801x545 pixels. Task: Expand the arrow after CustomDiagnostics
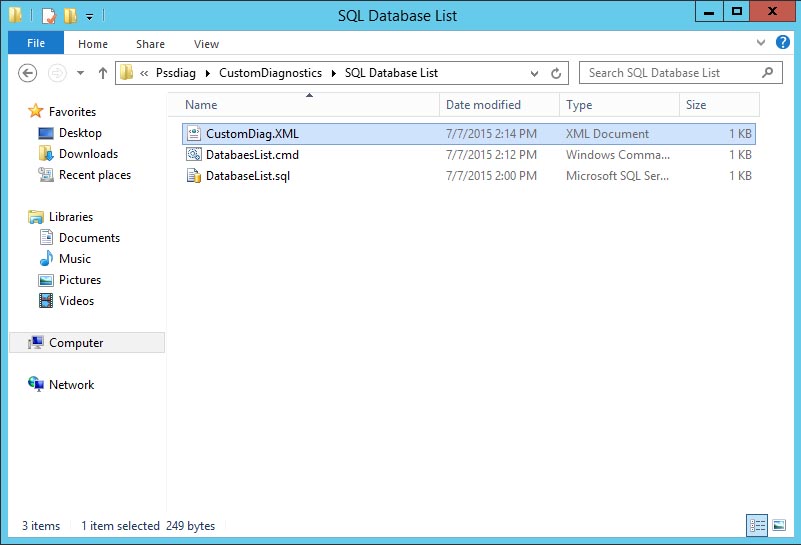pos(334,73)
